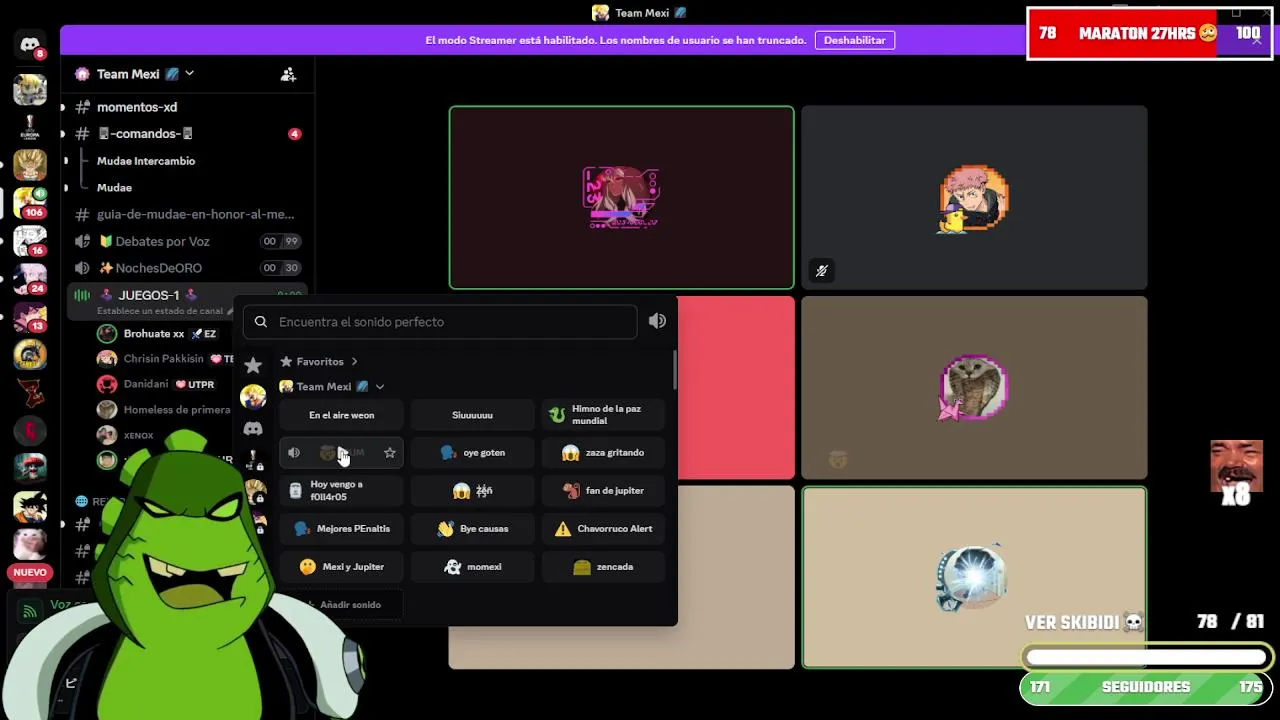Click XENOX voice member

(x=139, y=435)
